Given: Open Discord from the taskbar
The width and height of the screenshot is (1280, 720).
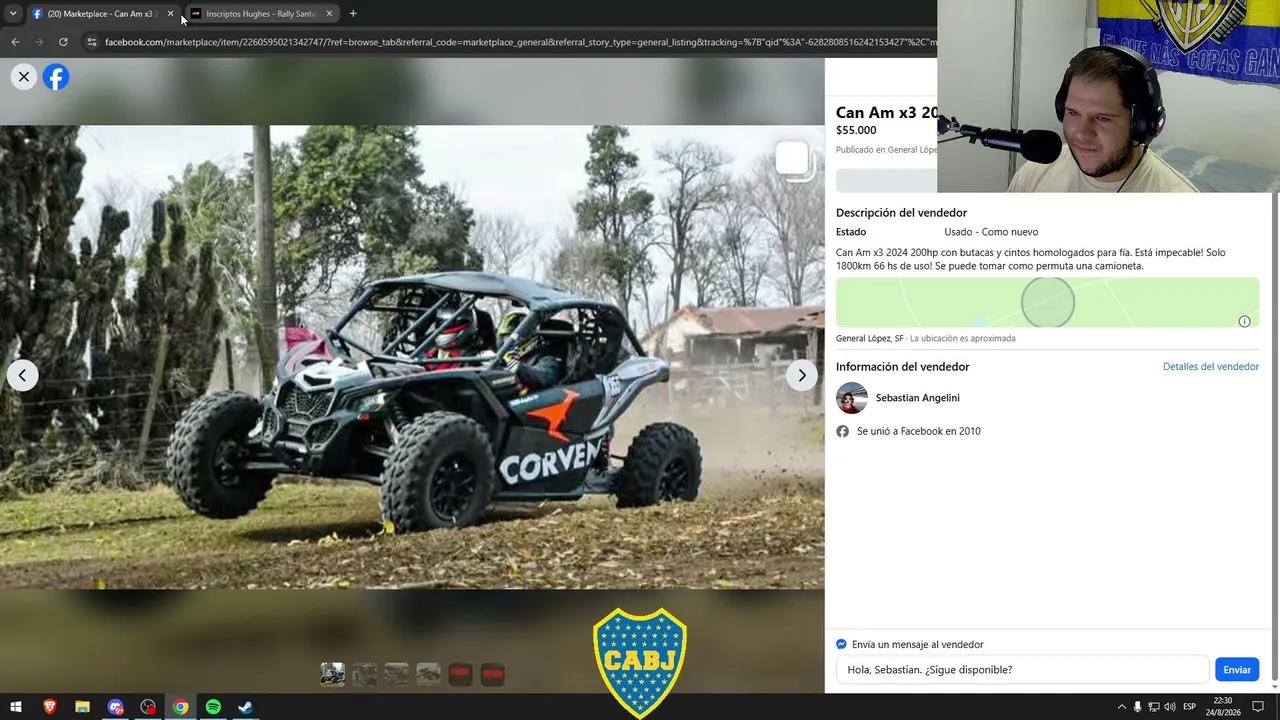Looking at the screenshot, I should pos(115,707).
